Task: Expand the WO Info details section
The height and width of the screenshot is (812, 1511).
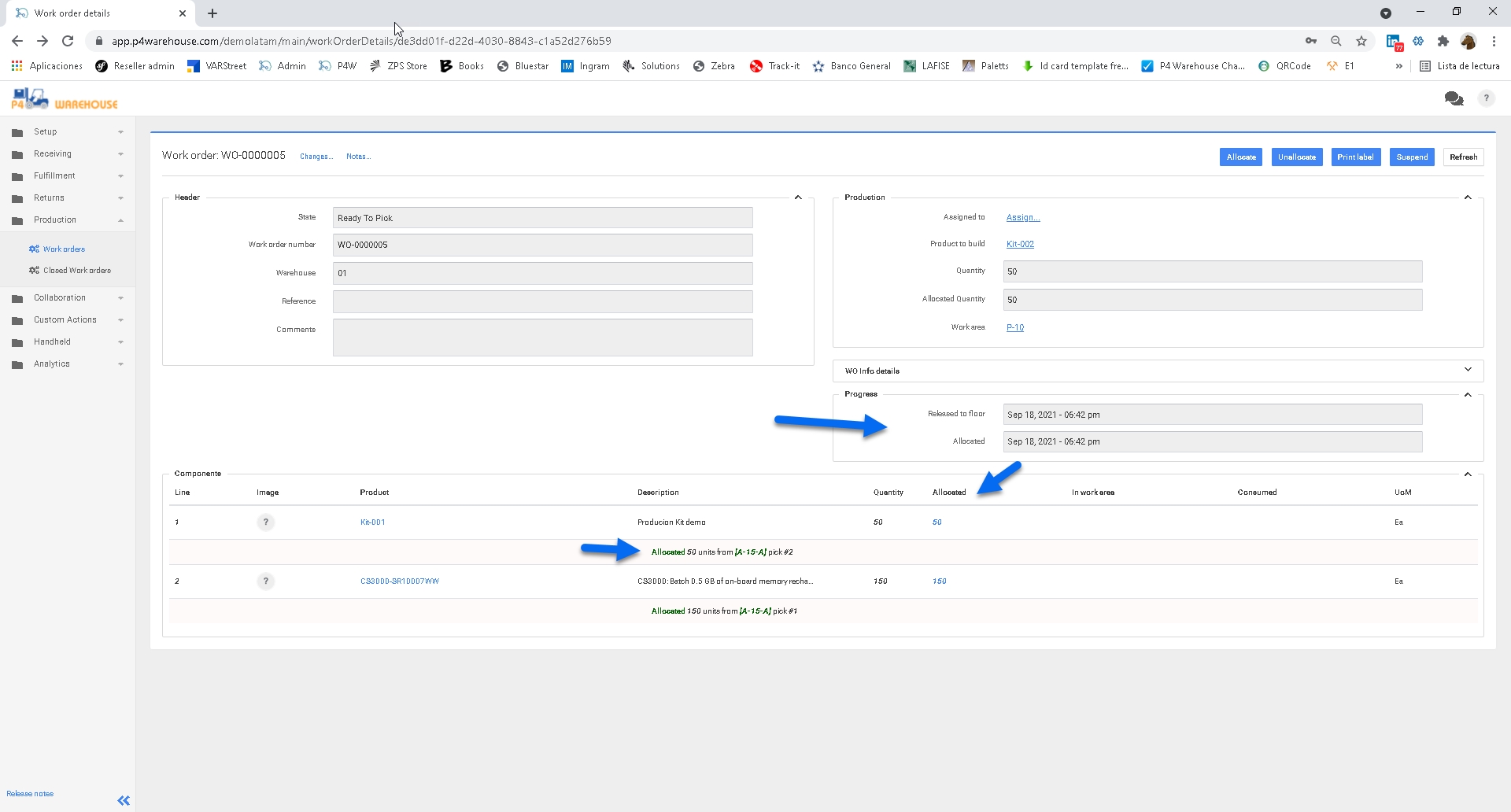Action: [1468, 370]
